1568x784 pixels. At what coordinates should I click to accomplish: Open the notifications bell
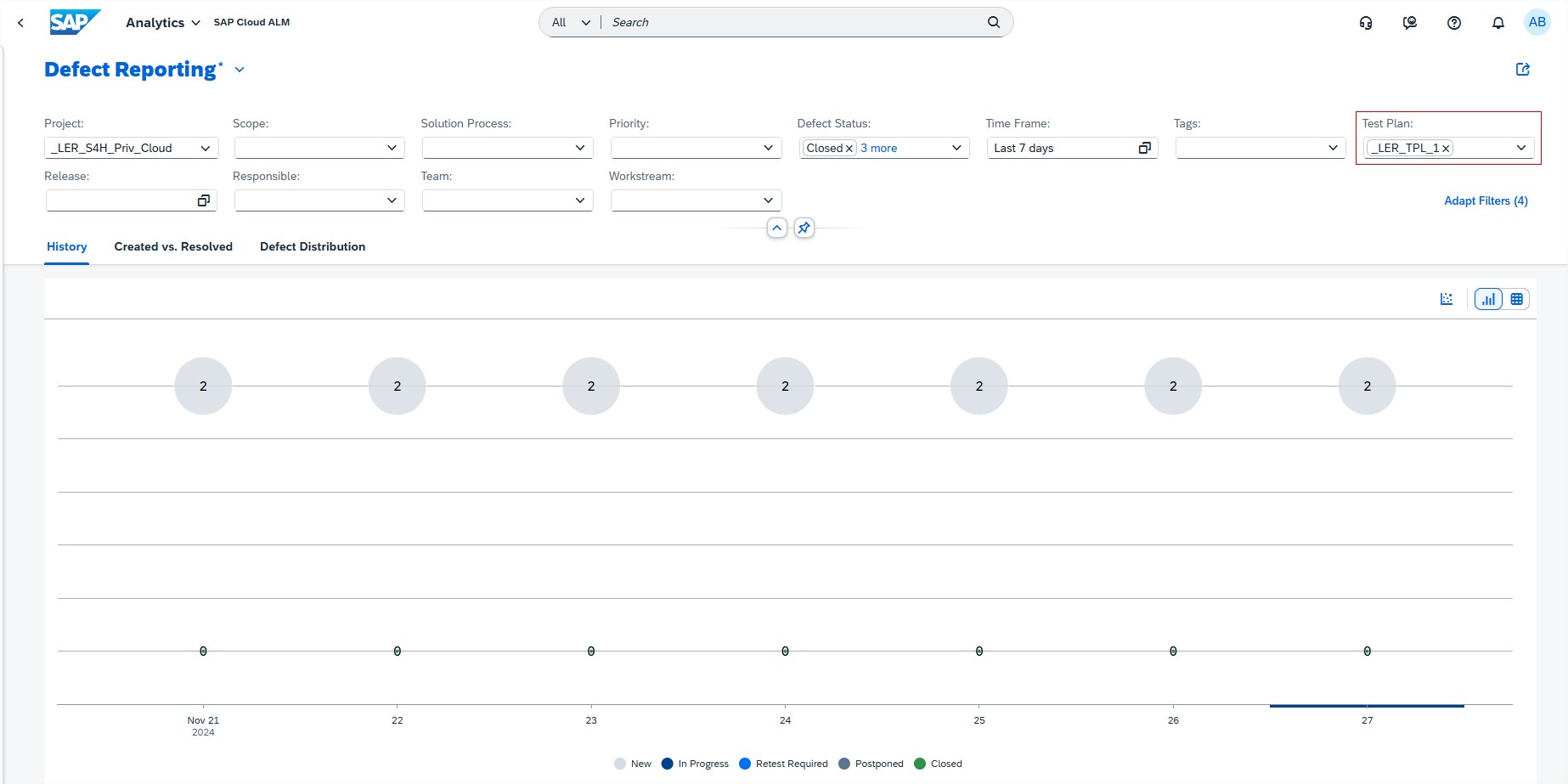(x=1498, y=23)
